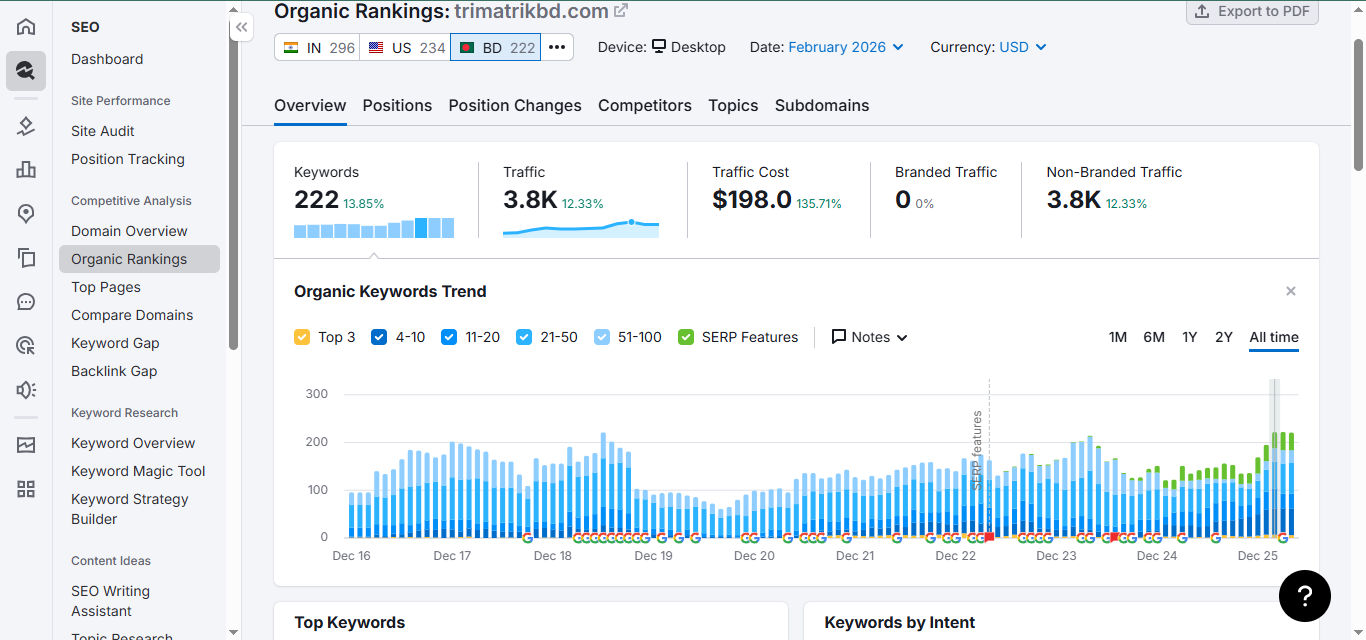The width and height of the screenshot is (1366, 640).
Task: Open external link icon beside trimatrikbd.com
Action: [x=621, y=11]
